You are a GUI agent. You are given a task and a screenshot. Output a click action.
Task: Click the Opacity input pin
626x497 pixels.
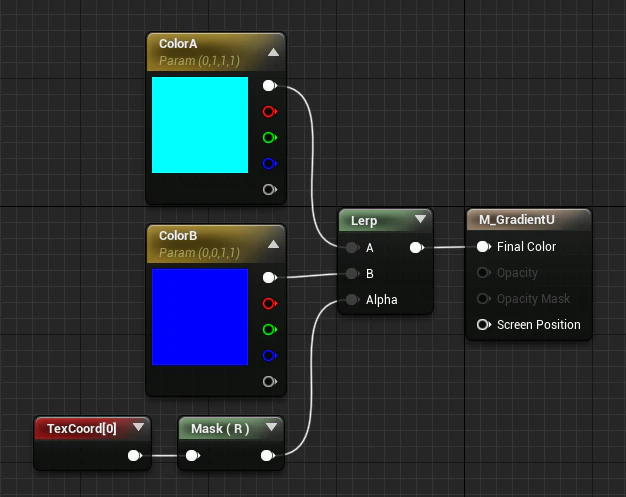tap(484, 273)
